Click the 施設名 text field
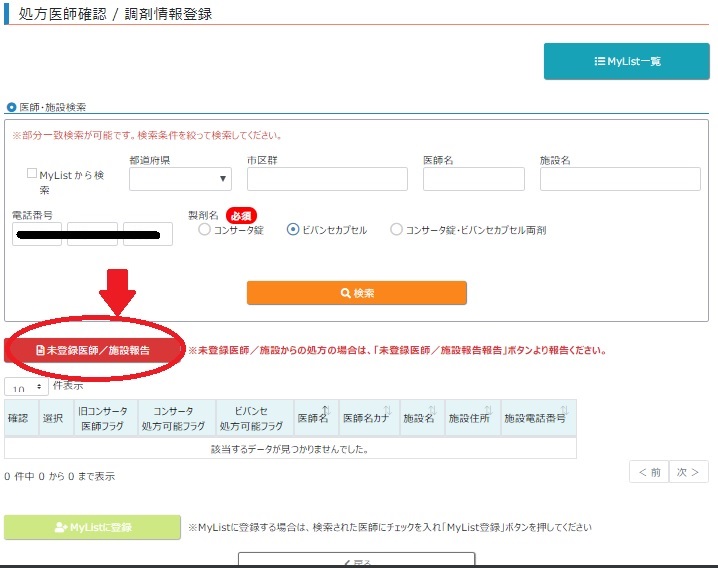The width and height of the screenshot is (718, 568). click(620, 179)
